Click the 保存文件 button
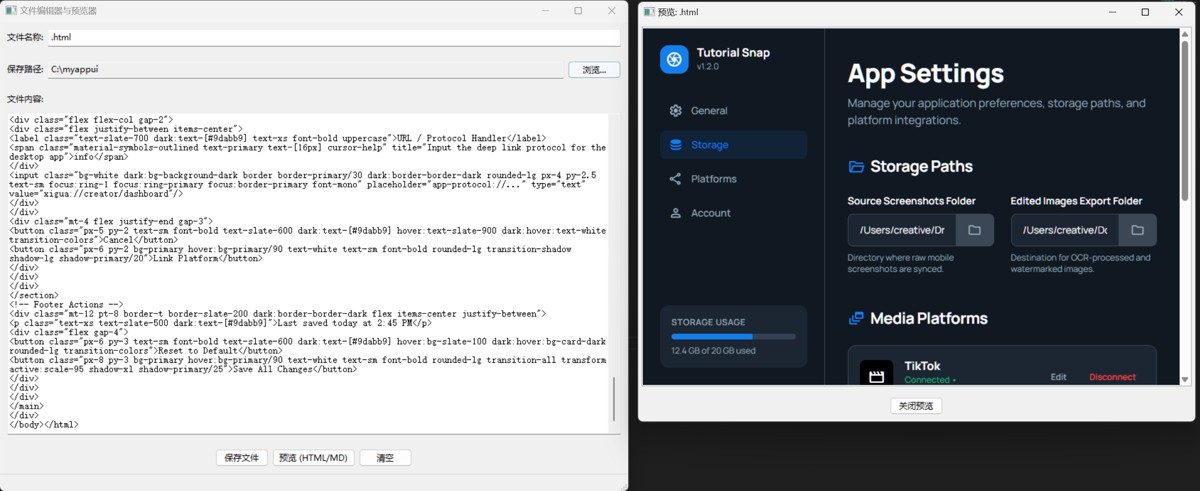Viewport: 1200px width, 491px height. point(242,458)
